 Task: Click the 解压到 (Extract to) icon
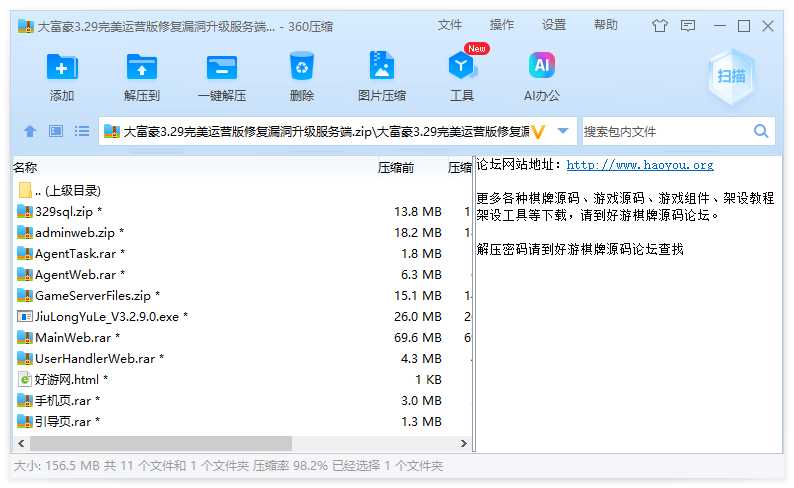point(142,67)
